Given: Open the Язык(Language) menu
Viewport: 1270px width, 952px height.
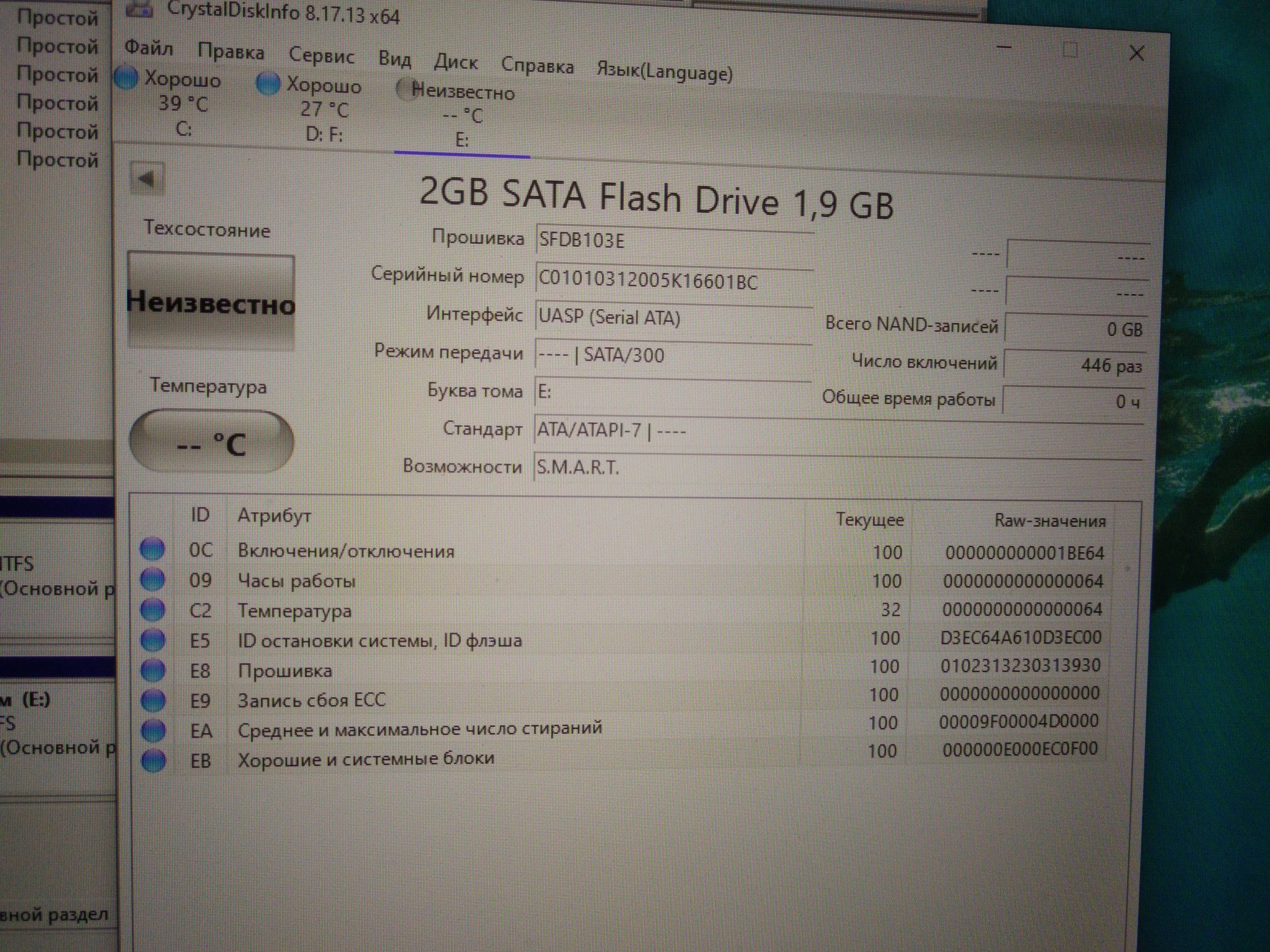Looking at the screenshot, I should 664,72.
